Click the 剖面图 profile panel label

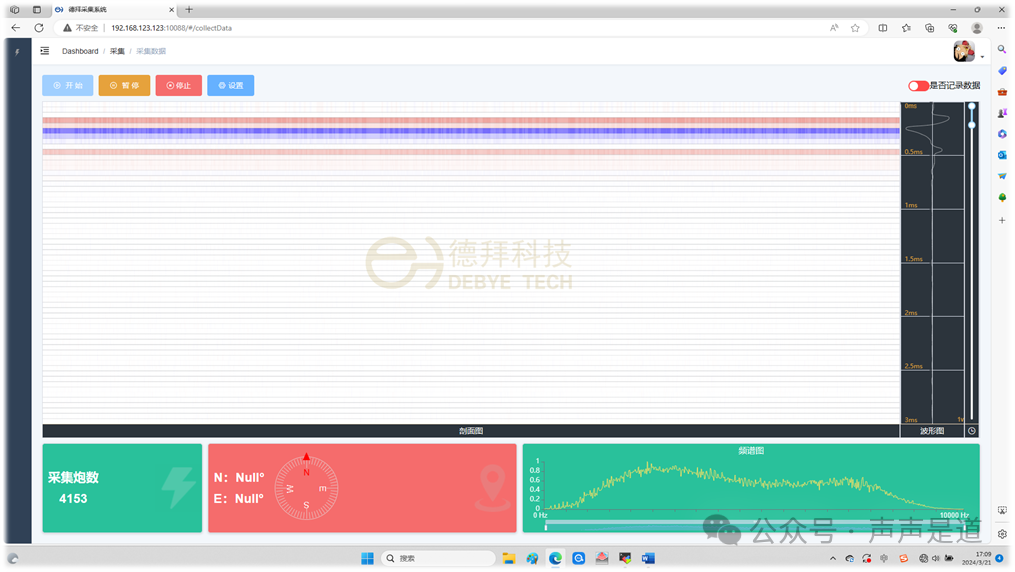[x=471, y=431]
